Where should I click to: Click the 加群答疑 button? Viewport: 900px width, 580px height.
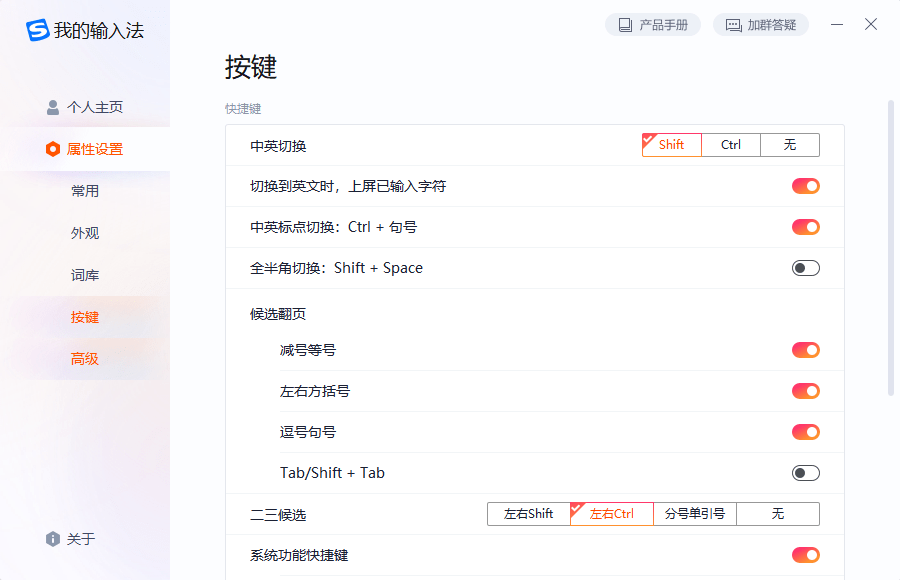[761, 24]
